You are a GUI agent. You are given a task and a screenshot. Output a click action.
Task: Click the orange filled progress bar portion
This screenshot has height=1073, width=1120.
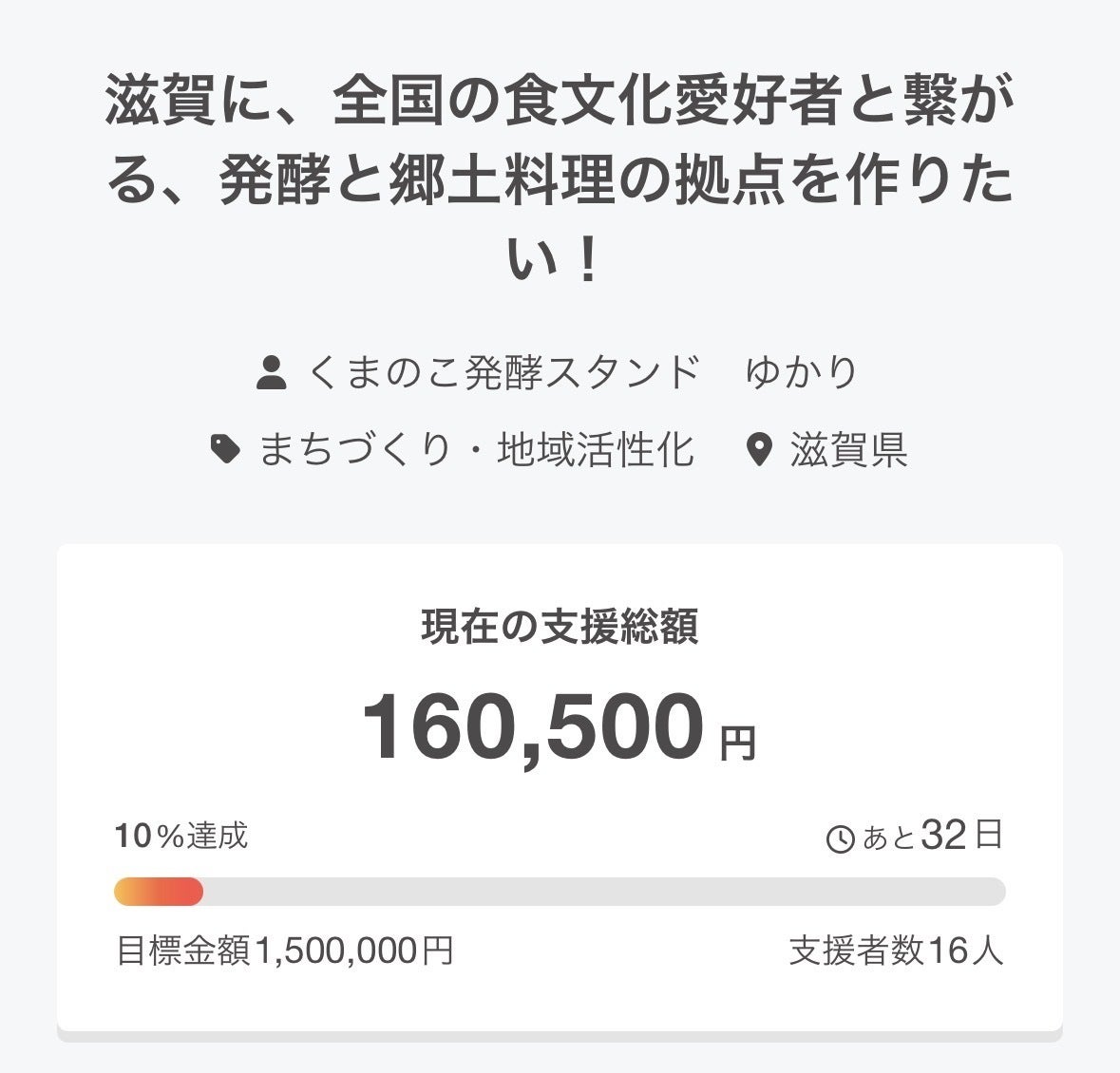tap(158, 892)
